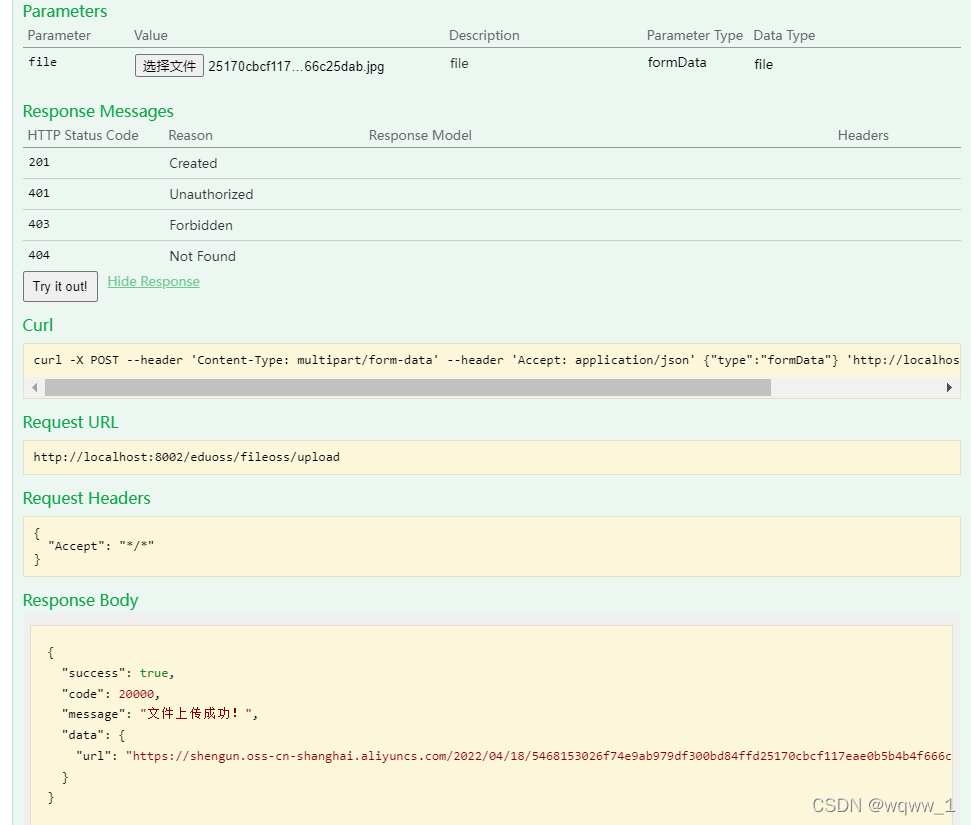Click the aliyuncs url value in response
Viewport: 971px width, 825px height.
[x=539, y=756]
